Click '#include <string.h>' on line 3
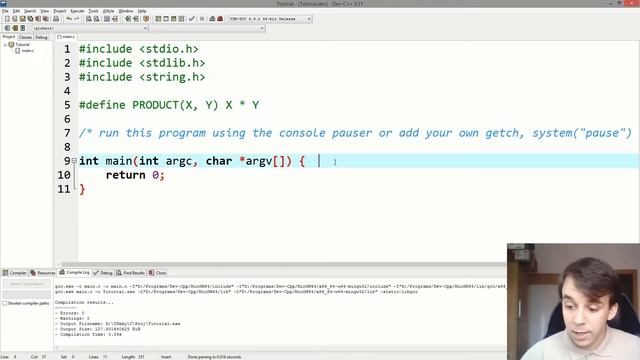Viewport: 640px width, 360px height. point(142,77)
